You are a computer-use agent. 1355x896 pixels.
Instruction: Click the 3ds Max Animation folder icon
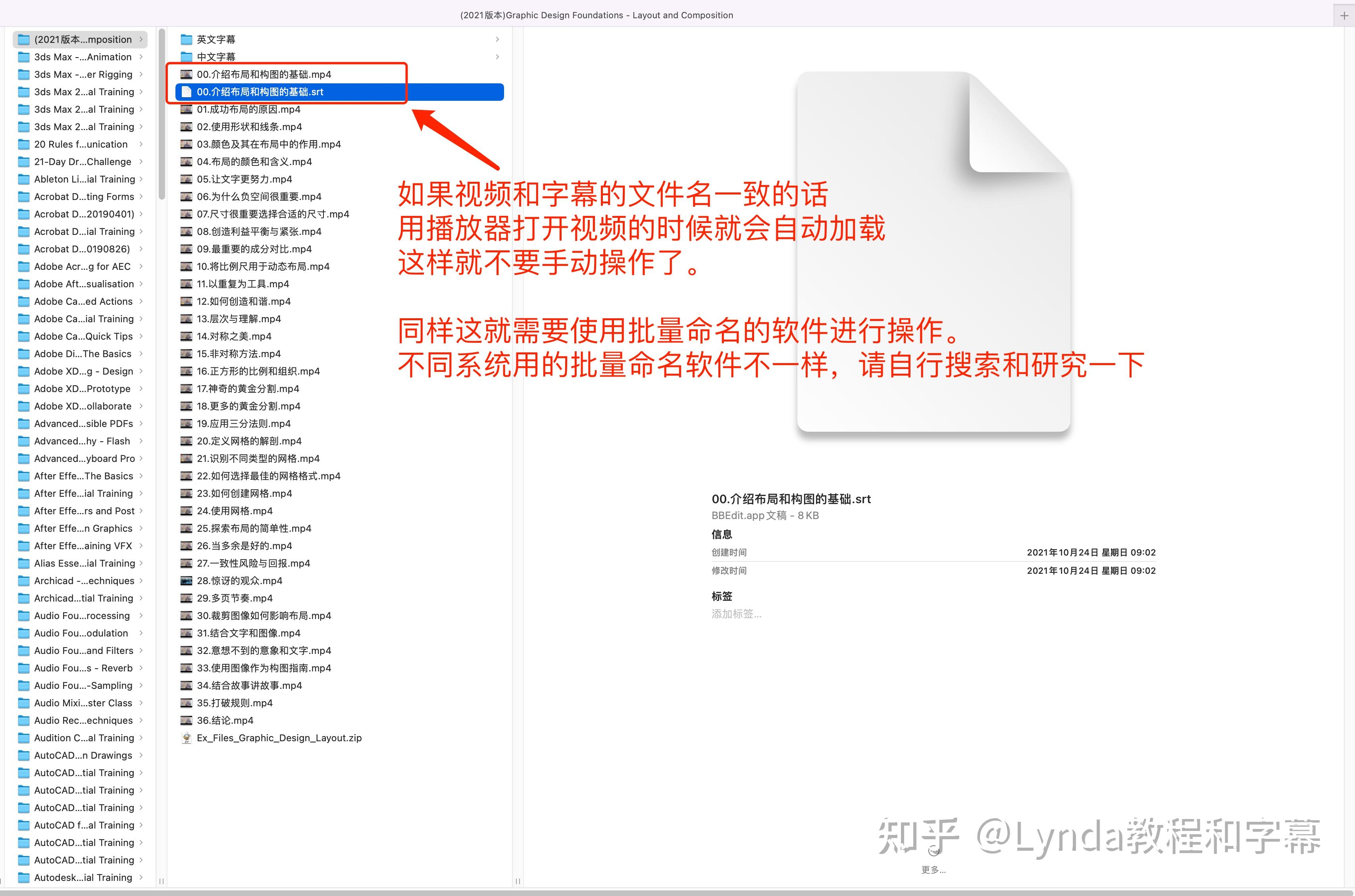pos(23,57)
